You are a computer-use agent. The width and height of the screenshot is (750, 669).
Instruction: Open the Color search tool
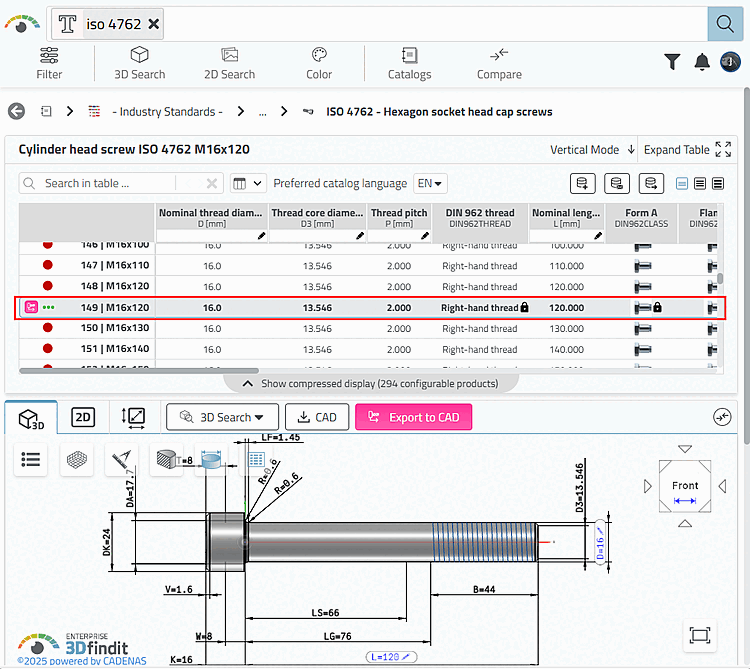[319, 63]
